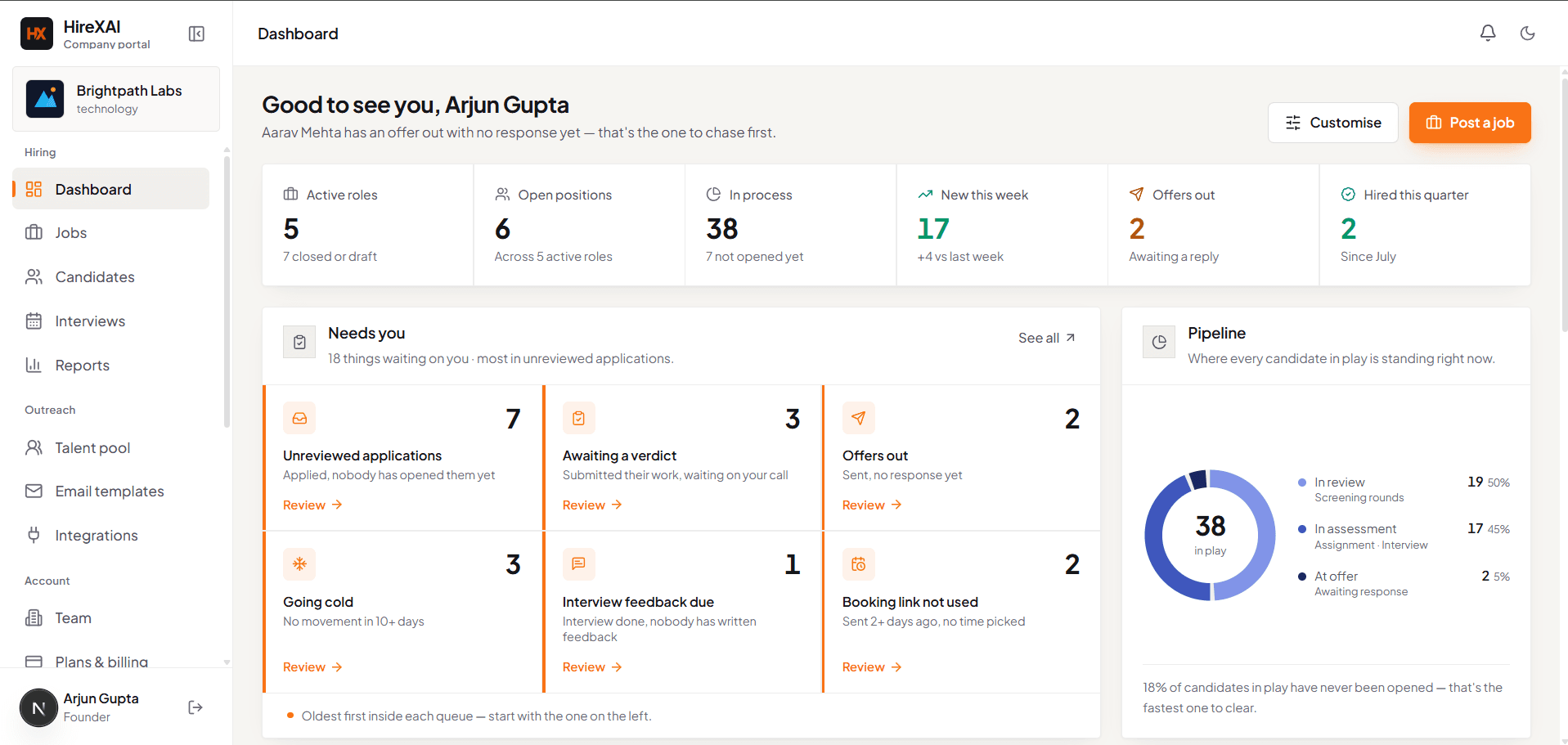Click the 'In assessment' legend label
The width and height of the screenshot is (1568, 745).
pos(1355,529)
